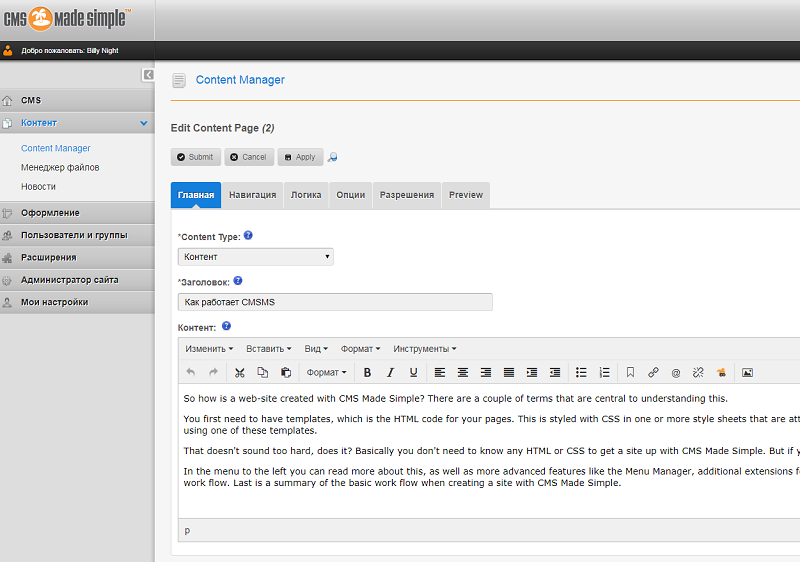This screenshot has width=800, height=562.
Task: Click the Cut scissors icon
Action: click(x=240, y=372)
